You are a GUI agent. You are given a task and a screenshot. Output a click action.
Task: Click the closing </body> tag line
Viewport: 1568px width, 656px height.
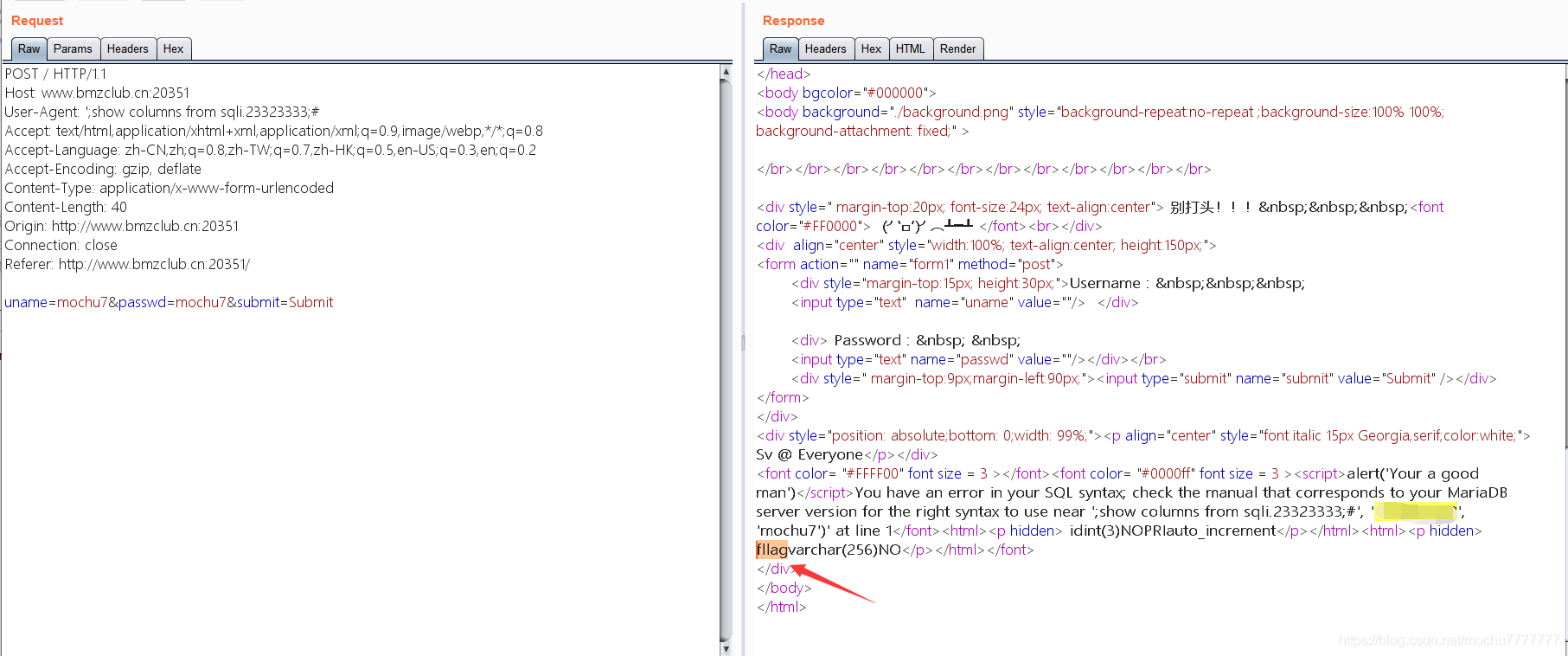pos(784,588)
